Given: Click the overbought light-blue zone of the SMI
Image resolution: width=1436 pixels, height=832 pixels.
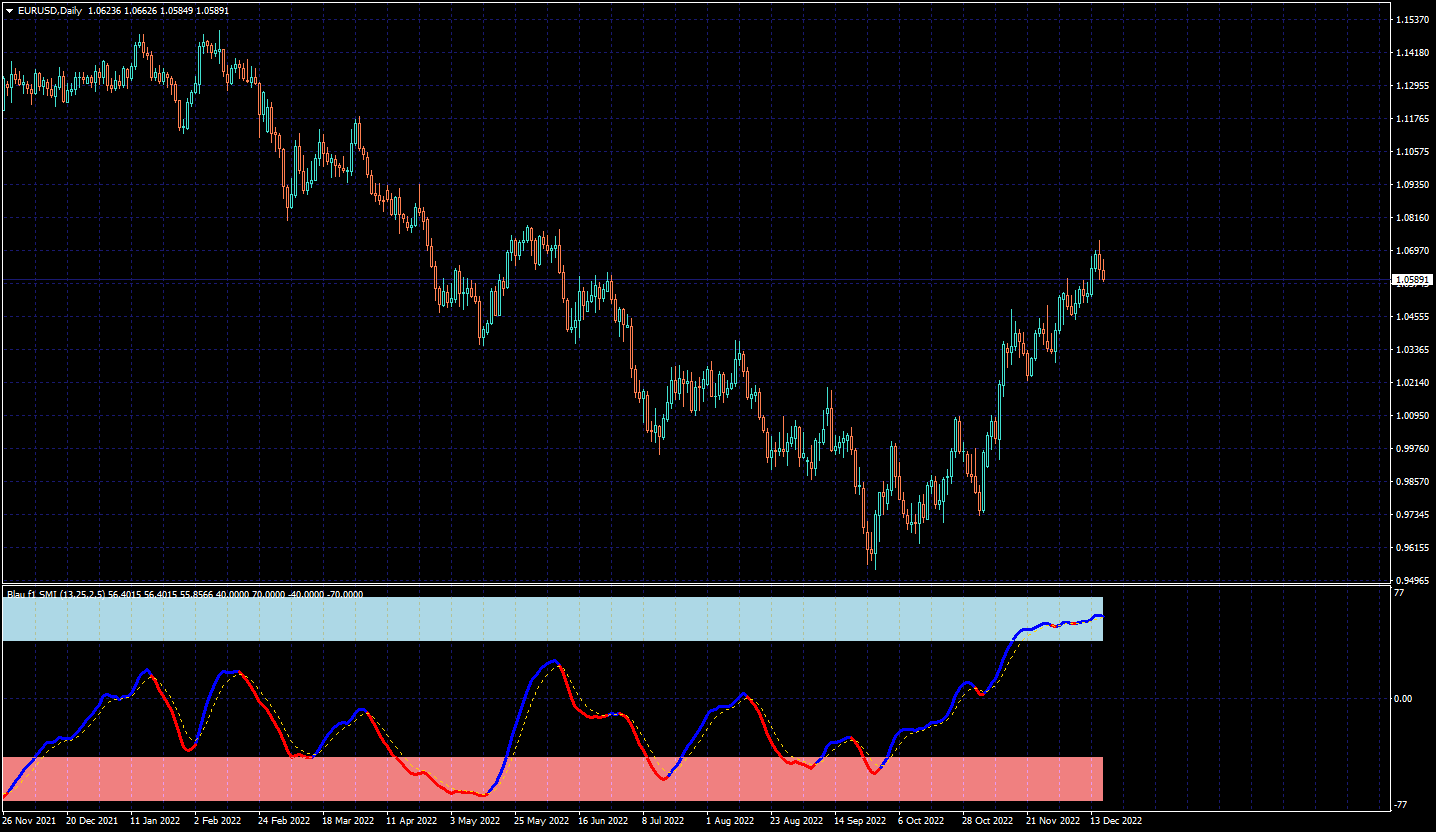Looking at the screenshot, I should 552,619.
